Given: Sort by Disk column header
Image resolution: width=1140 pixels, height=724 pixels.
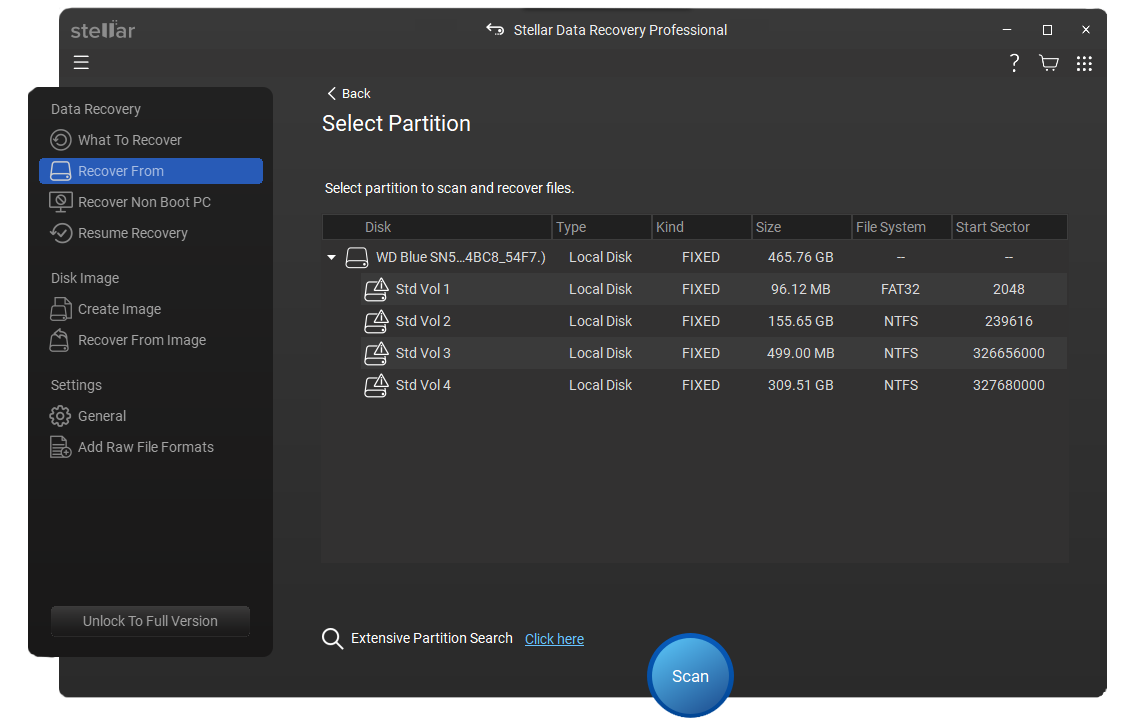Looking at the screenshot, I should point(437,227).
